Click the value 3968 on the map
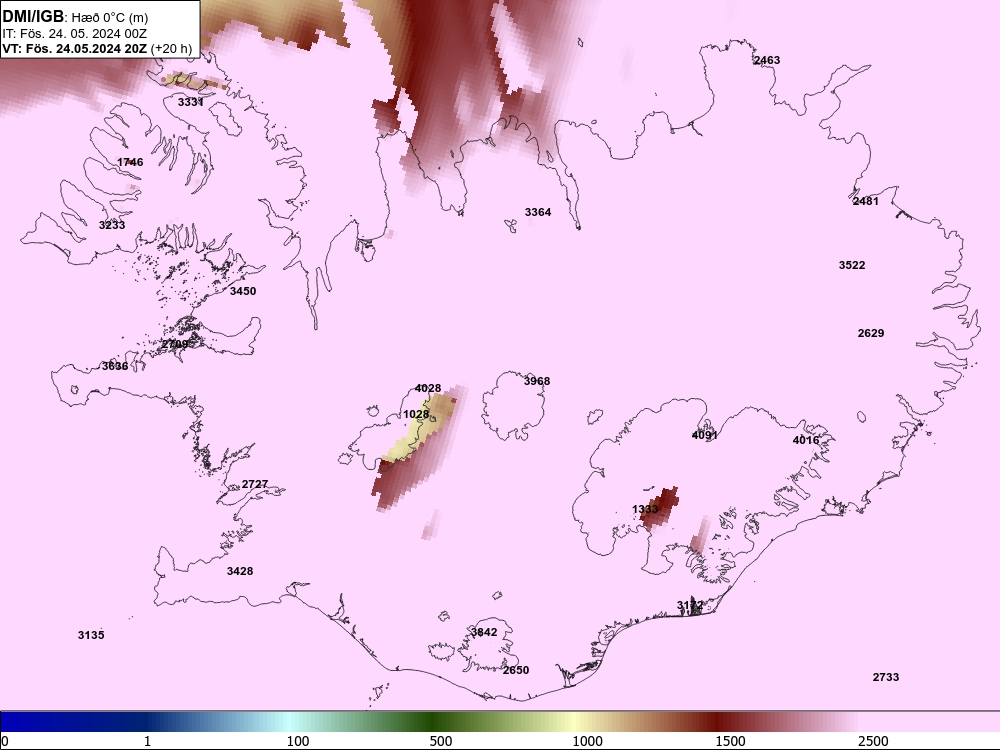The width and height of the screenshot is (1000, 750). point(537,381)
